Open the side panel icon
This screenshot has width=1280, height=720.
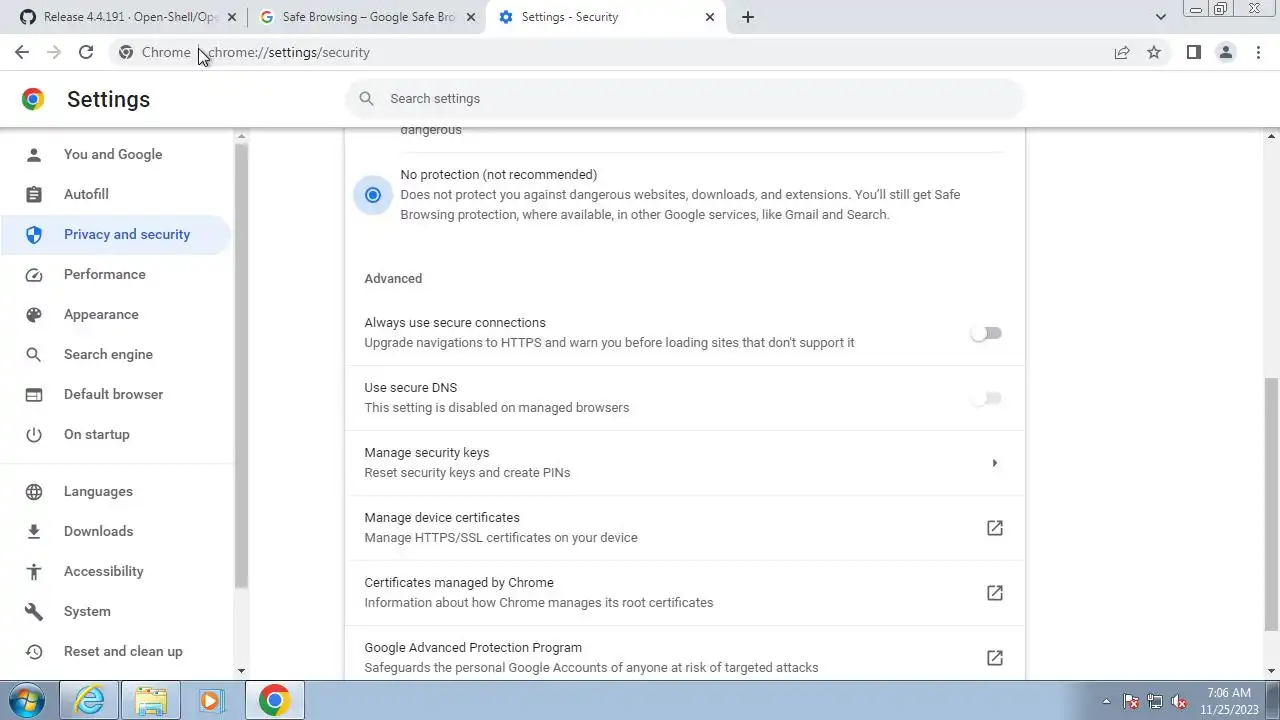point(1193,52)
